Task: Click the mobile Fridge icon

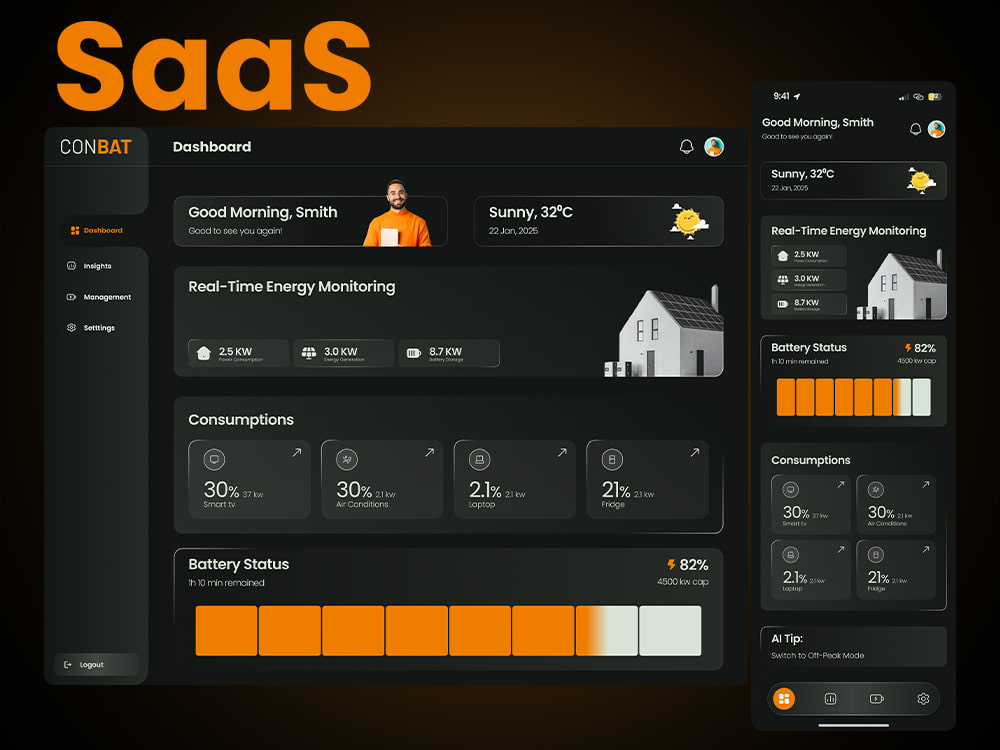Action: click(876, 555)
